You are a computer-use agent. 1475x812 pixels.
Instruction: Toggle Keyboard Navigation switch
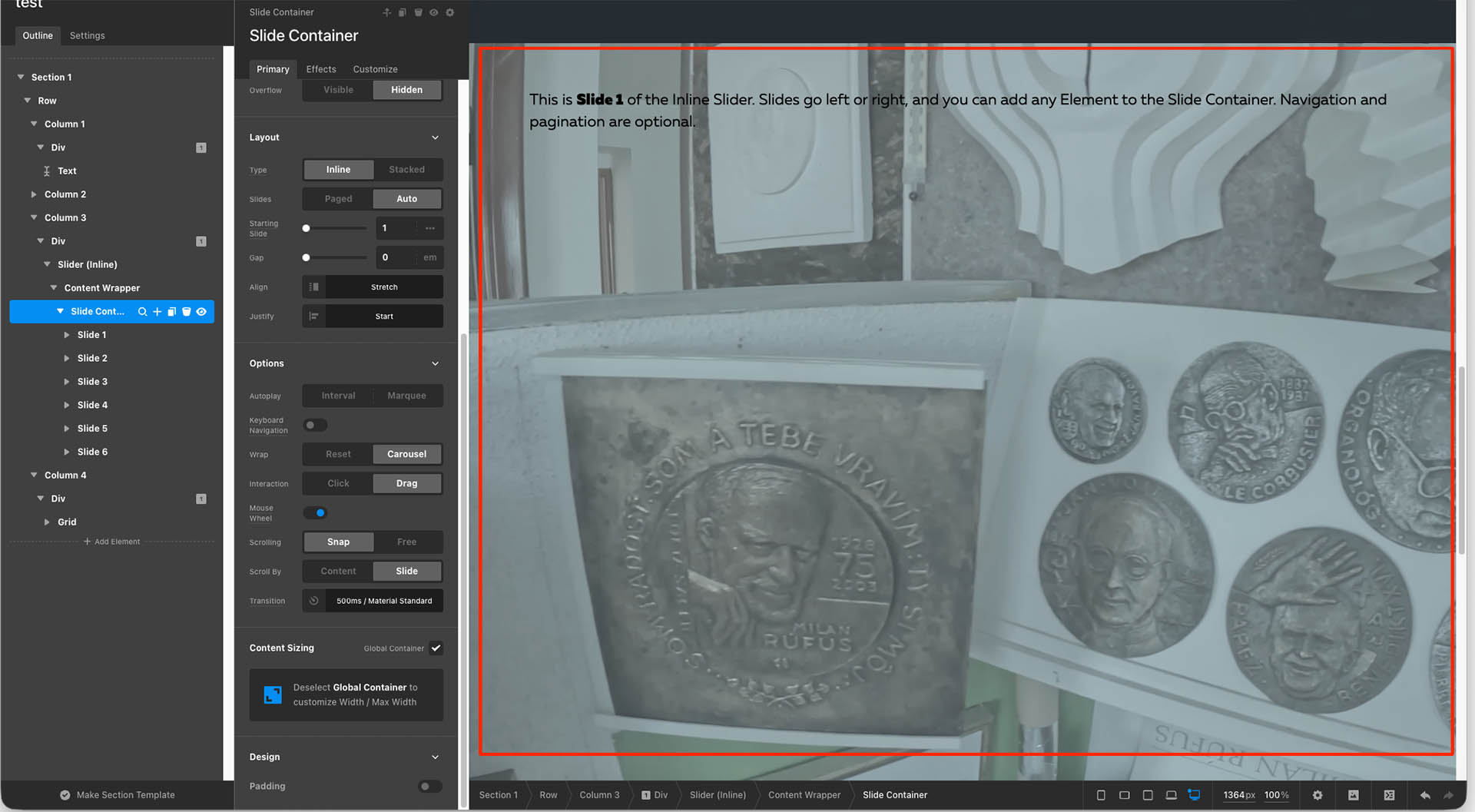pyautogui.click(x=315, y=426)
